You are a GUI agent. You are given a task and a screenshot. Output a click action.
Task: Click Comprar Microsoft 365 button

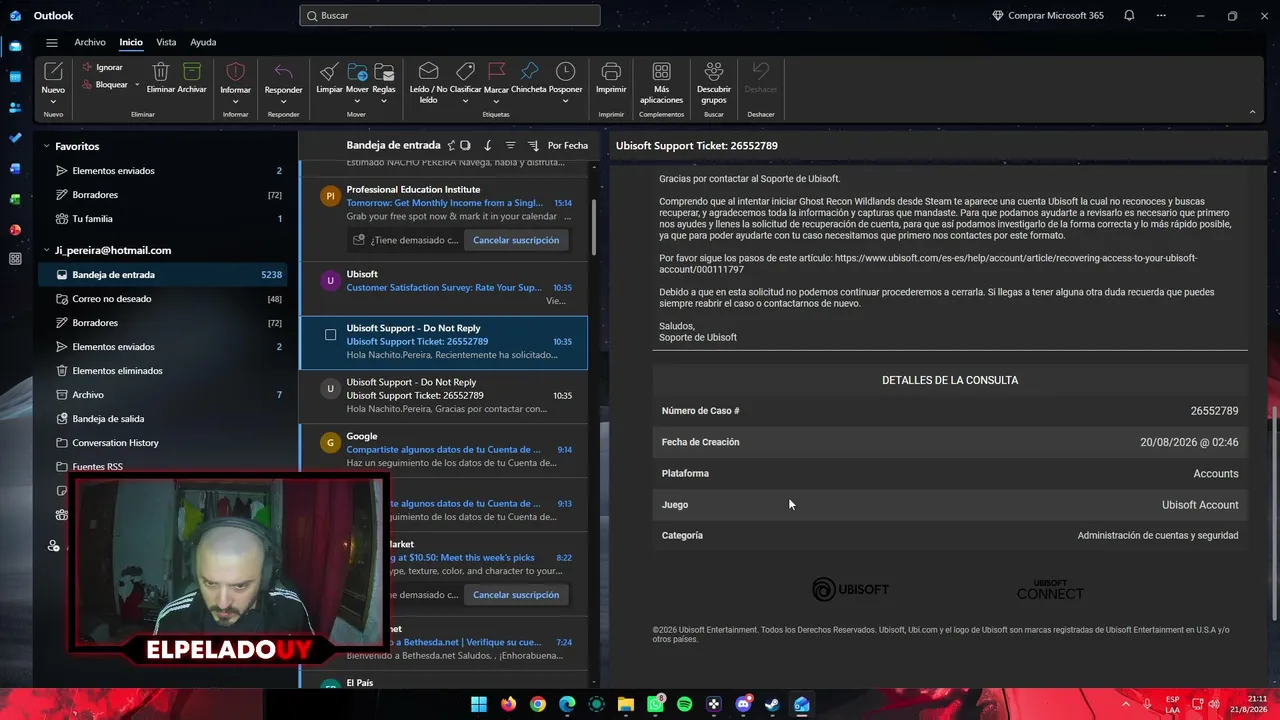coord(1047,15)
